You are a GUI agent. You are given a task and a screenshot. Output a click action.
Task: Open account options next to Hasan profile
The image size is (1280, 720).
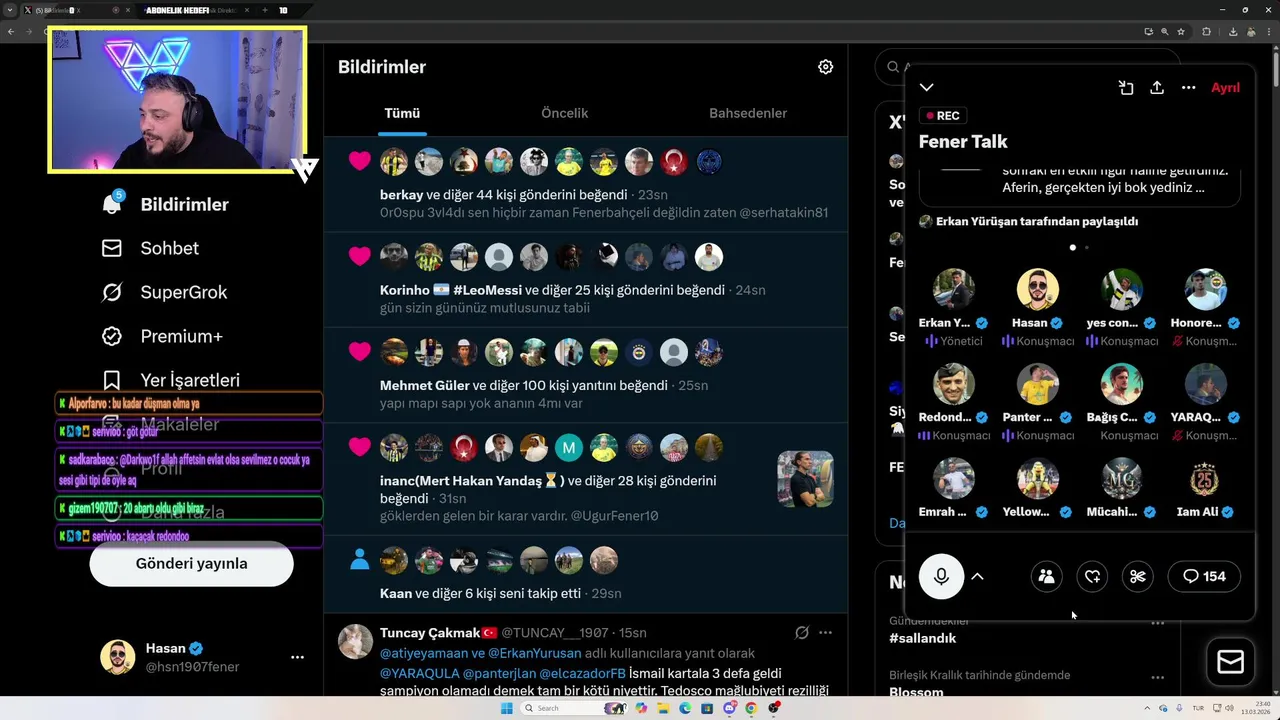coord(297,657)
